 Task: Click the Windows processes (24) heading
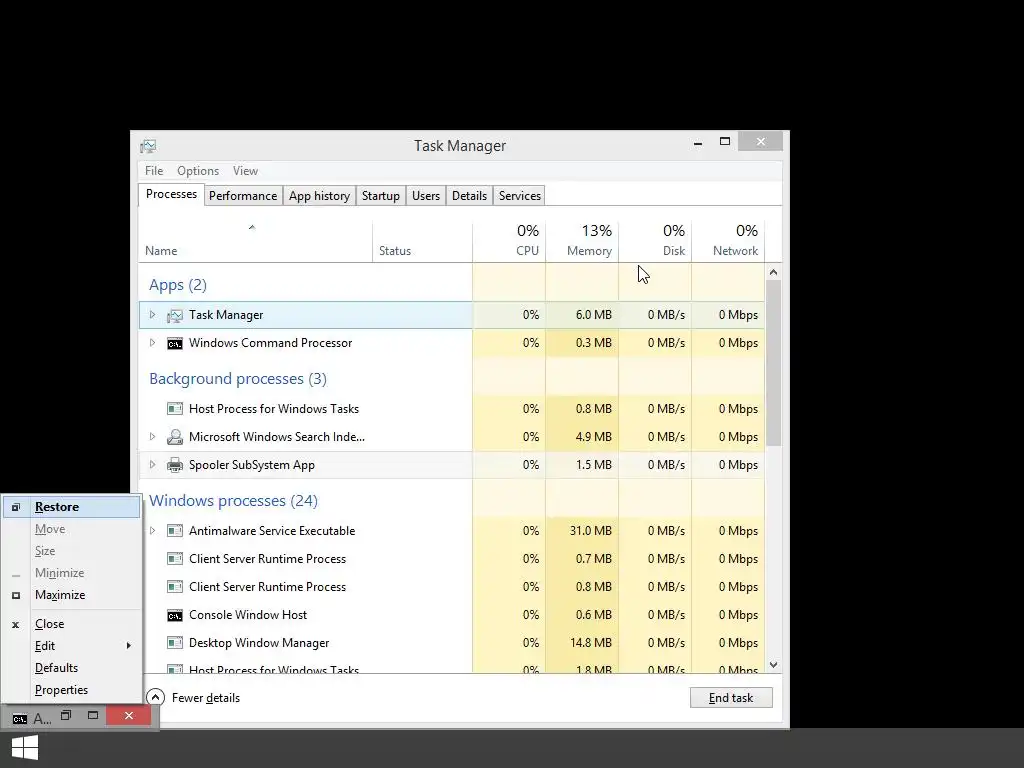pos(233,501)
